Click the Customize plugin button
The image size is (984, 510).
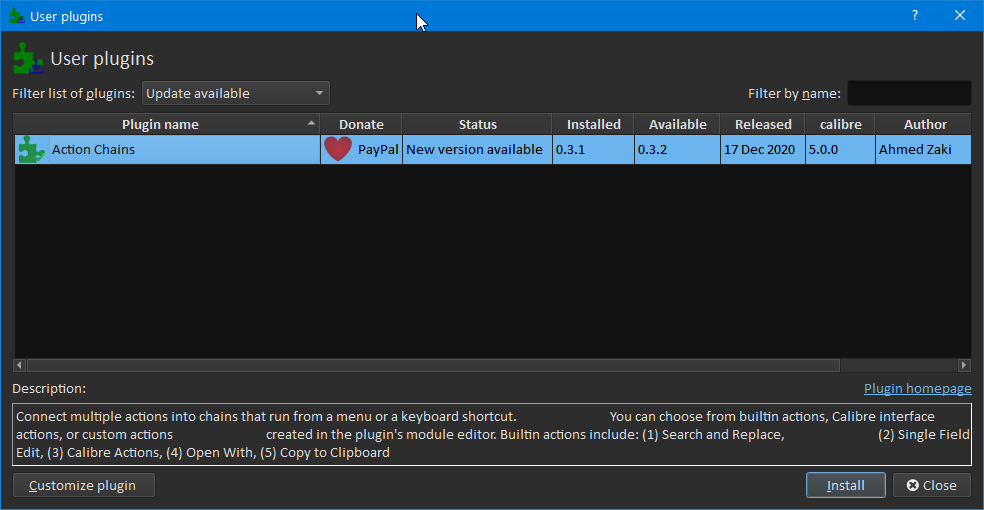pos(83,486)
